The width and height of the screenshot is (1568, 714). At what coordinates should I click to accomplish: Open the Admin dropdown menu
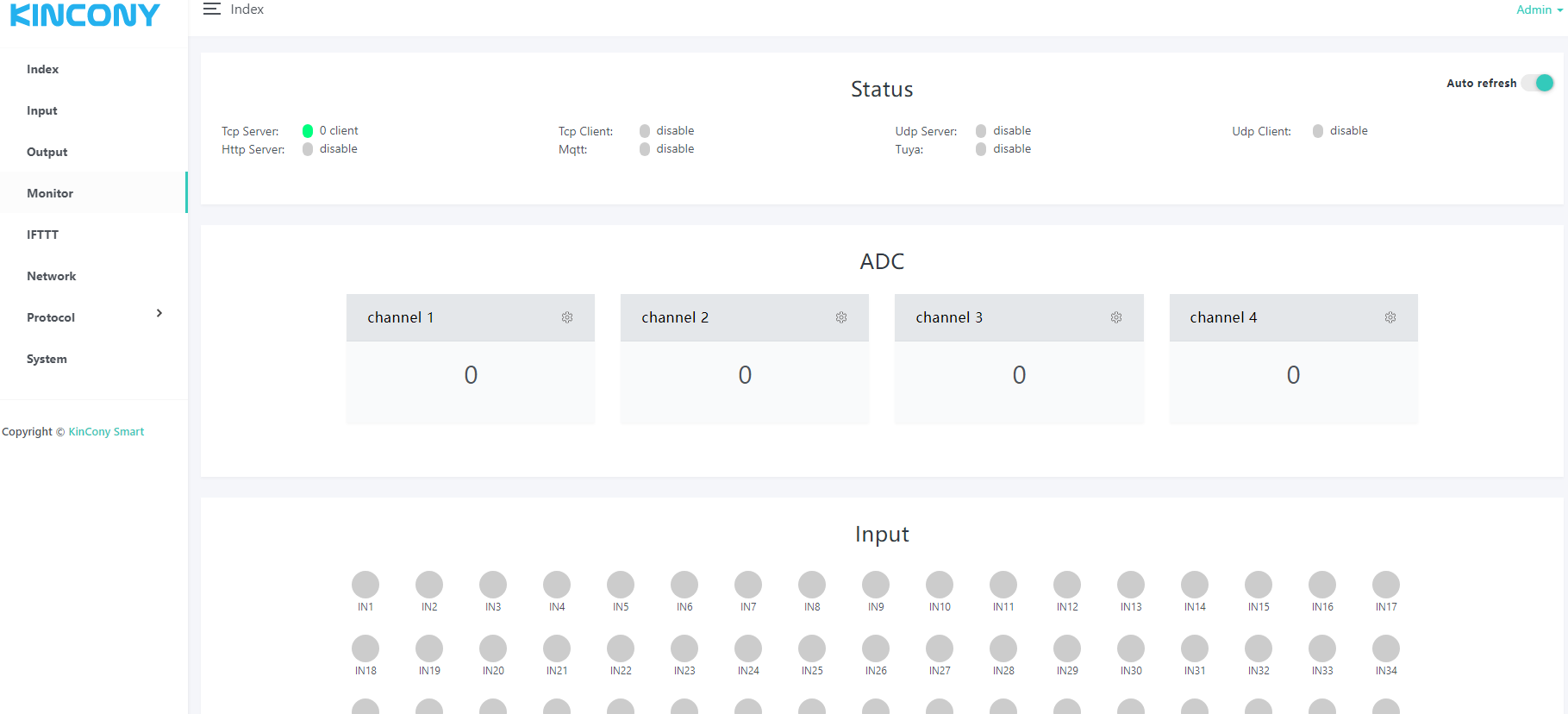point(1539,9)
